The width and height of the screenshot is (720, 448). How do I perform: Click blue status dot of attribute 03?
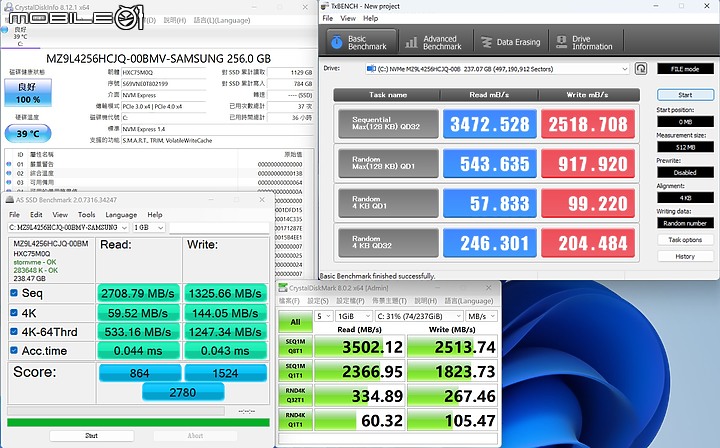(8, 182)
